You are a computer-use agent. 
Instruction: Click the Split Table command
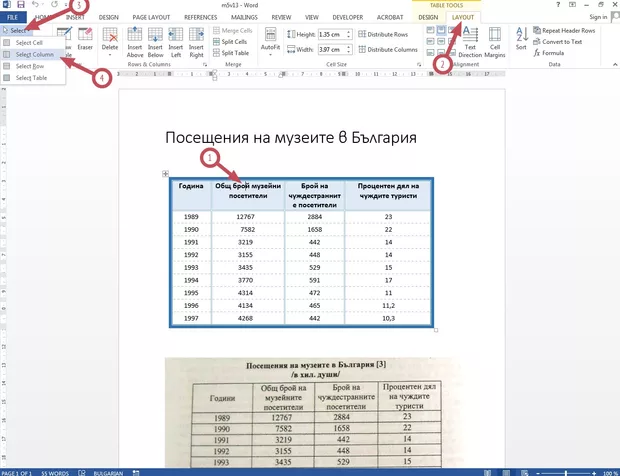point(231,53)
